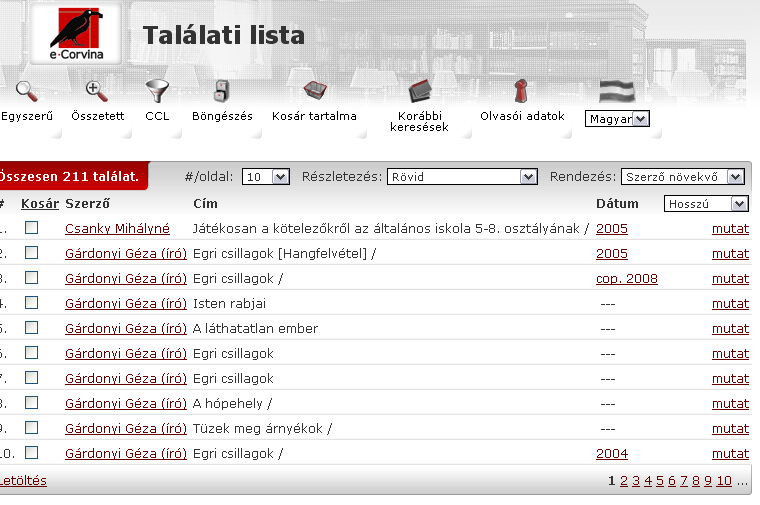This screenshot has width=760, height=505.
Task: Click mutat for Tüzek meg árnyékok row
Action: click(x=730, y=428)
